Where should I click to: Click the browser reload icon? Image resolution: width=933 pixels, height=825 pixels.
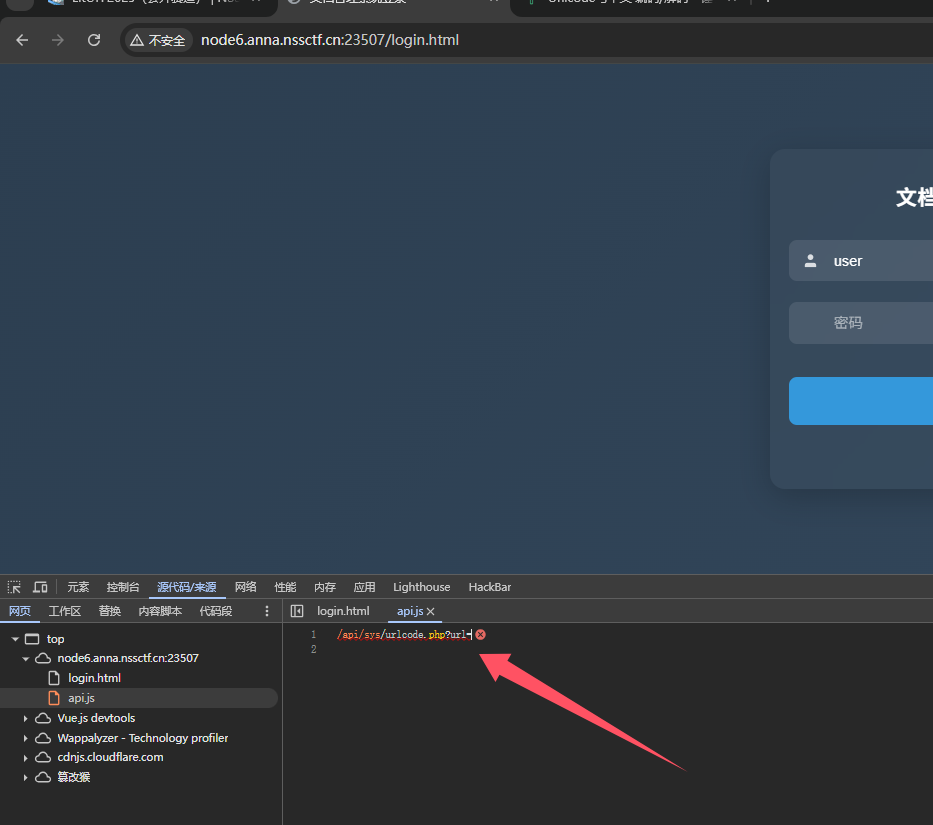[x=94, y=40]
